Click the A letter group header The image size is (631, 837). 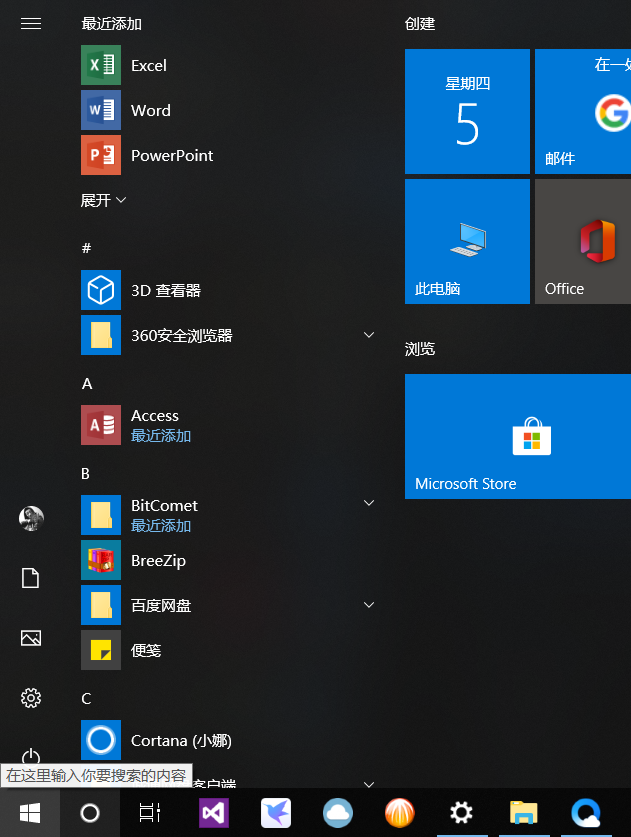pos(86,384)
